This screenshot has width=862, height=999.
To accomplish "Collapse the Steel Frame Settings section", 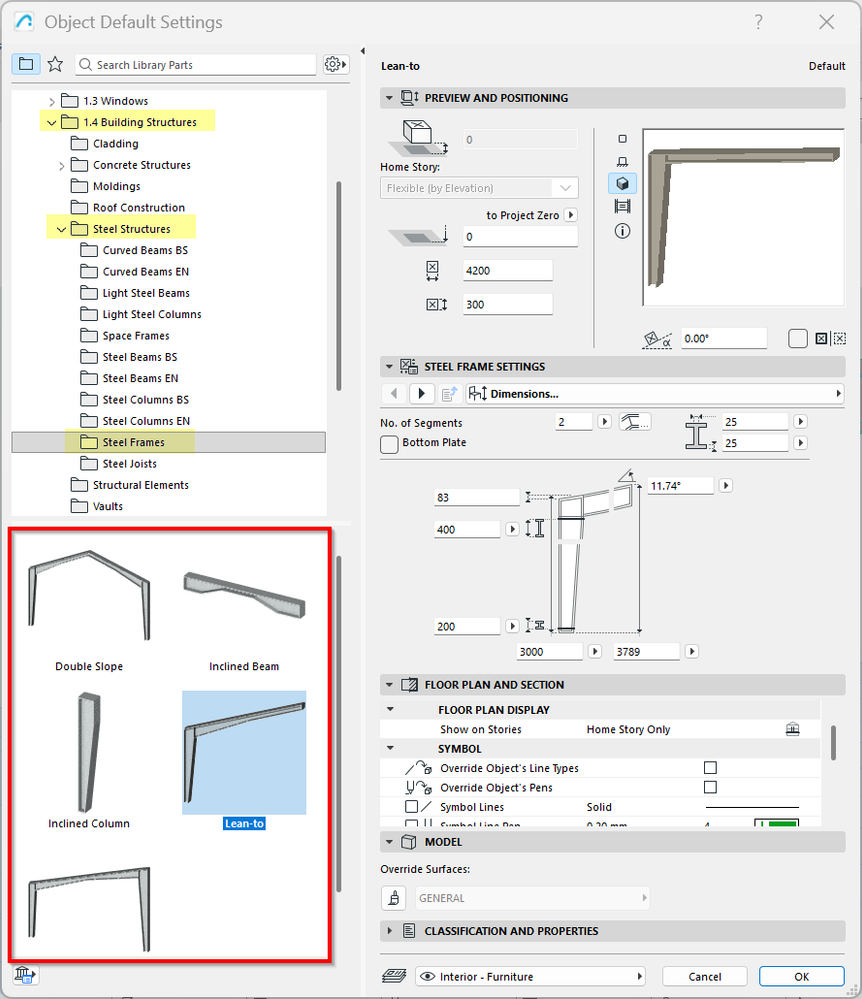I will (x=389, y=367).
